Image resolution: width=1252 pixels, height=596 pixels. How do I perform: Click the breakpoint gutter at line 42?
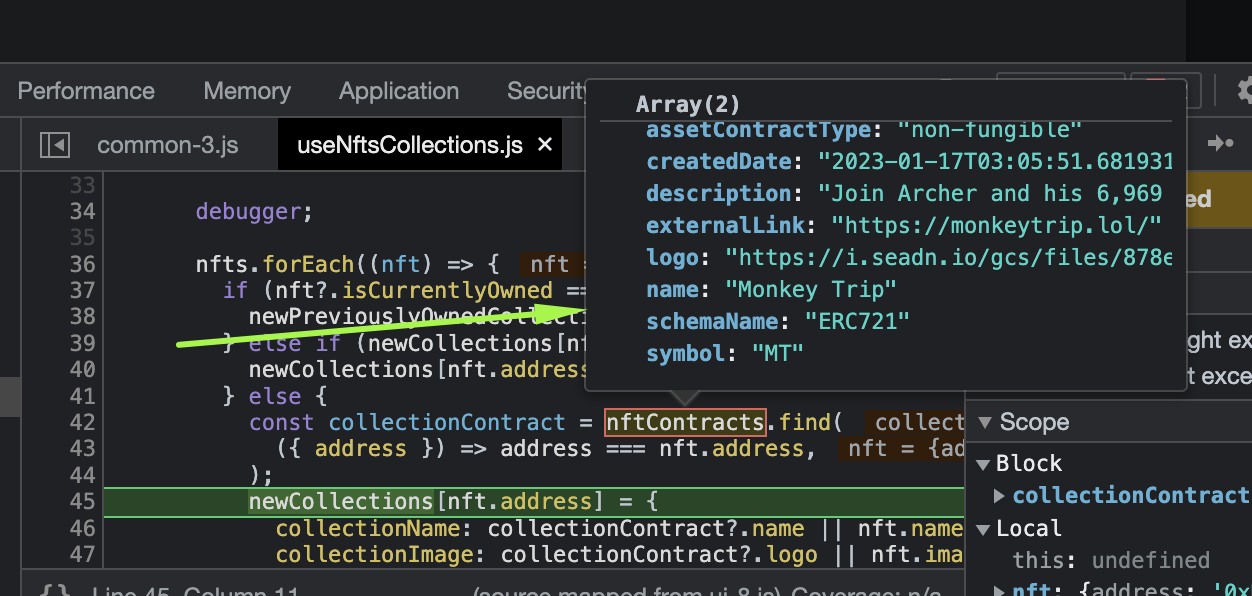click(x=83, y=422)
